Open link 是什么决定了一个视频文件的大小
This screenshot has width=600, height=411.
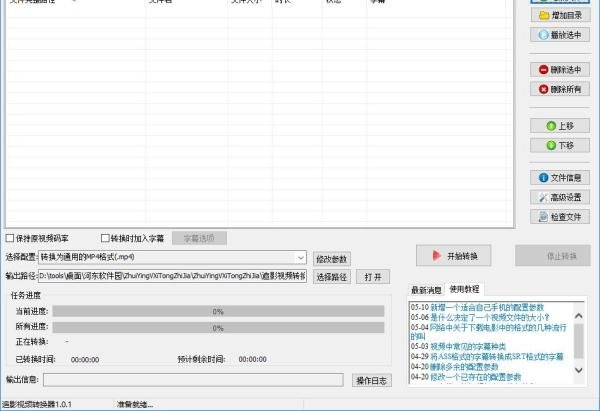click(490, 317)
